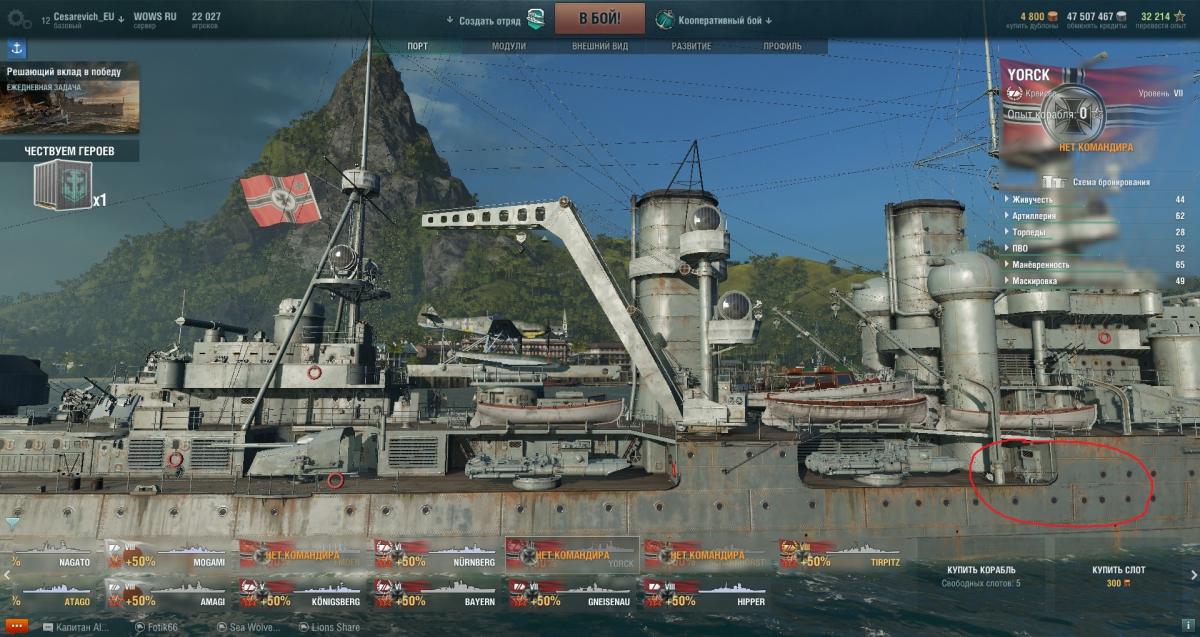This screenshot has height=637, width=1200.
Task: Click the info icon at bottom right
Action: coord(1187,626)
